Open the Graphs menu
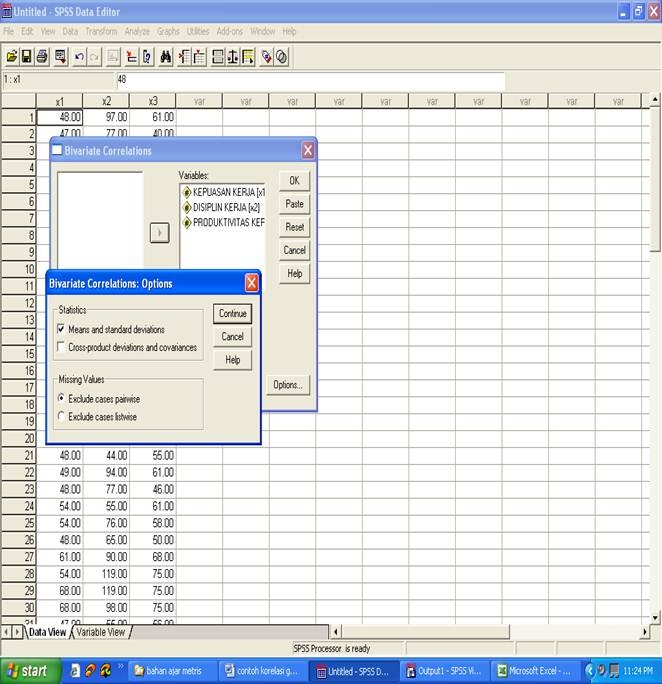 168,31
